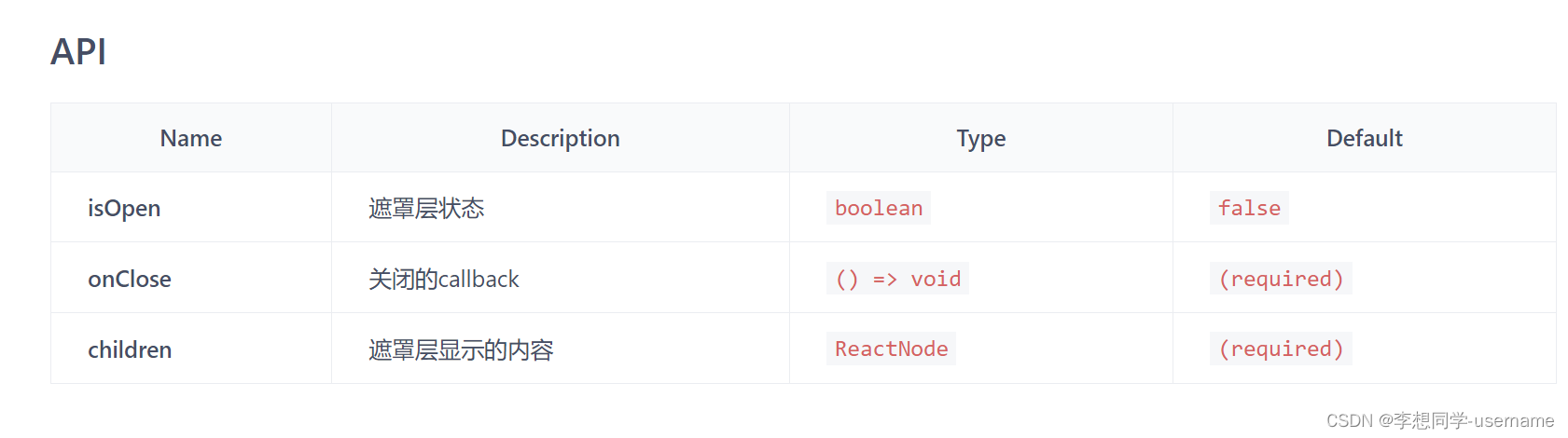Click the (required) tag in children row
The width and height of the screenshot is (1568, 438).
click(x=1281, y=349)
